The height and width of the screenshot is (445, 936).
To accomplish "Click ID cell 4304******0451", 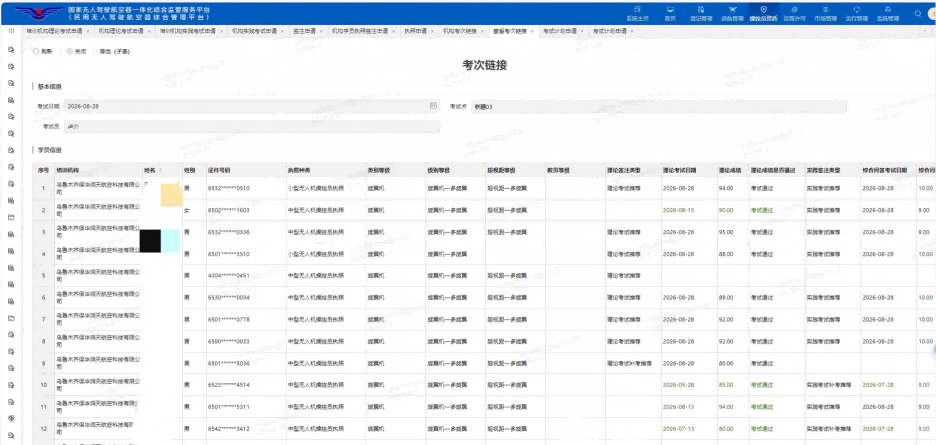I will 228,276.
